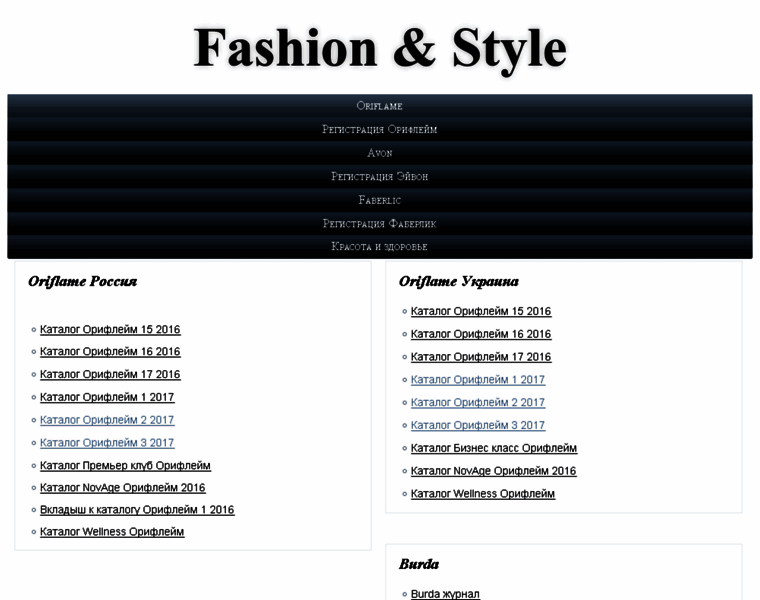Open Каталог Орифлейм 2 2017 under Oriflame Украина
This screenshot has width=760, height=600.
click(478, 403)
